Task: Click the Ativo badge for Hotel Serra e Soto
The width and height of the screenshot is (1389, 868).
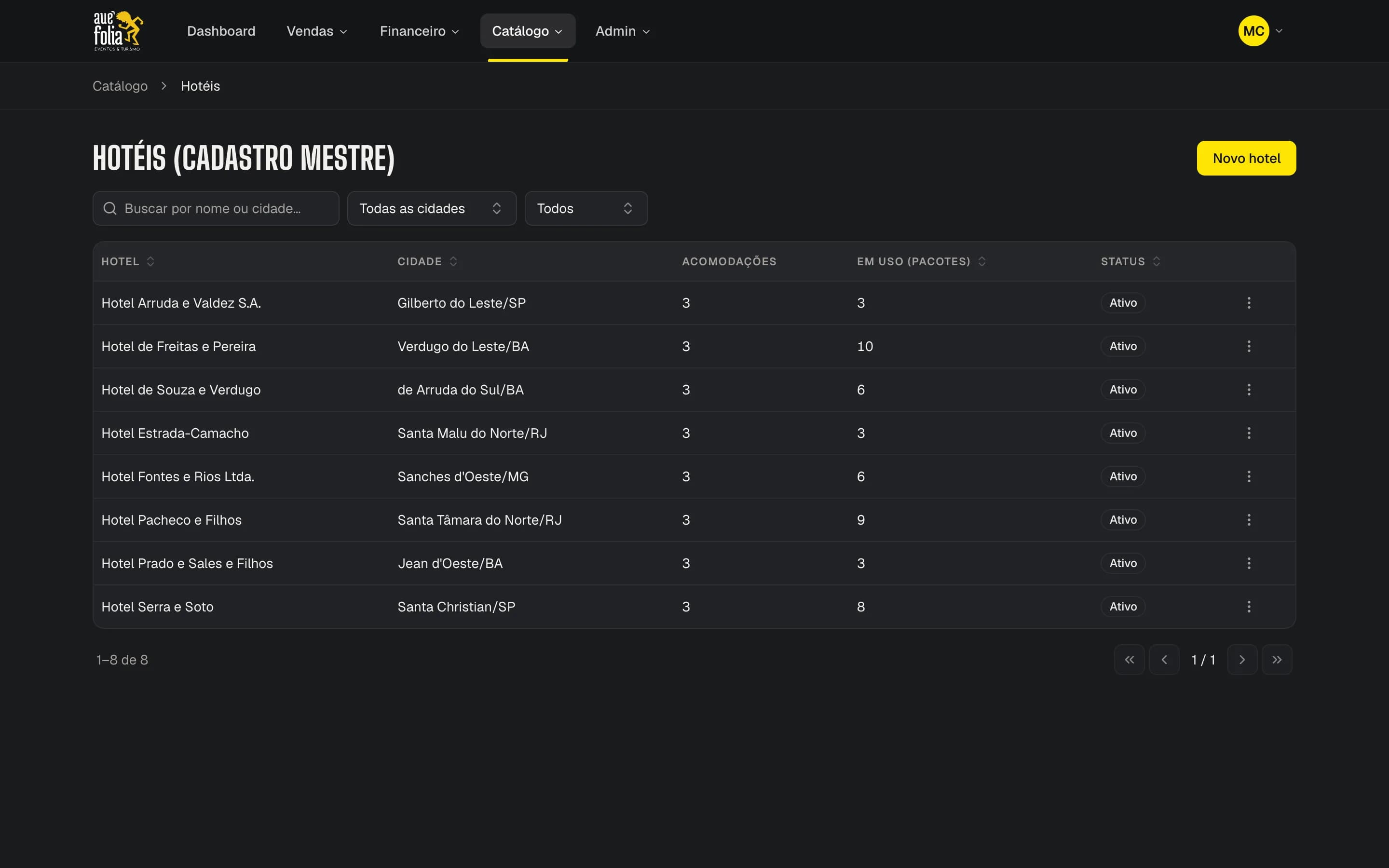Action: tap(1123, 607)
